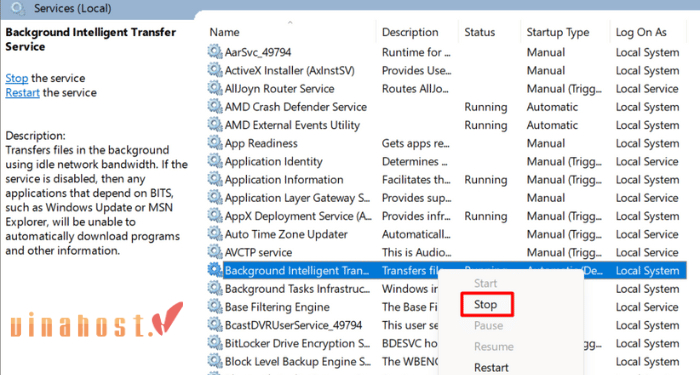Click the Automatic startup type of AMD External Events
700x375 pixels.
pyautogui.click(x=552, y=125)
